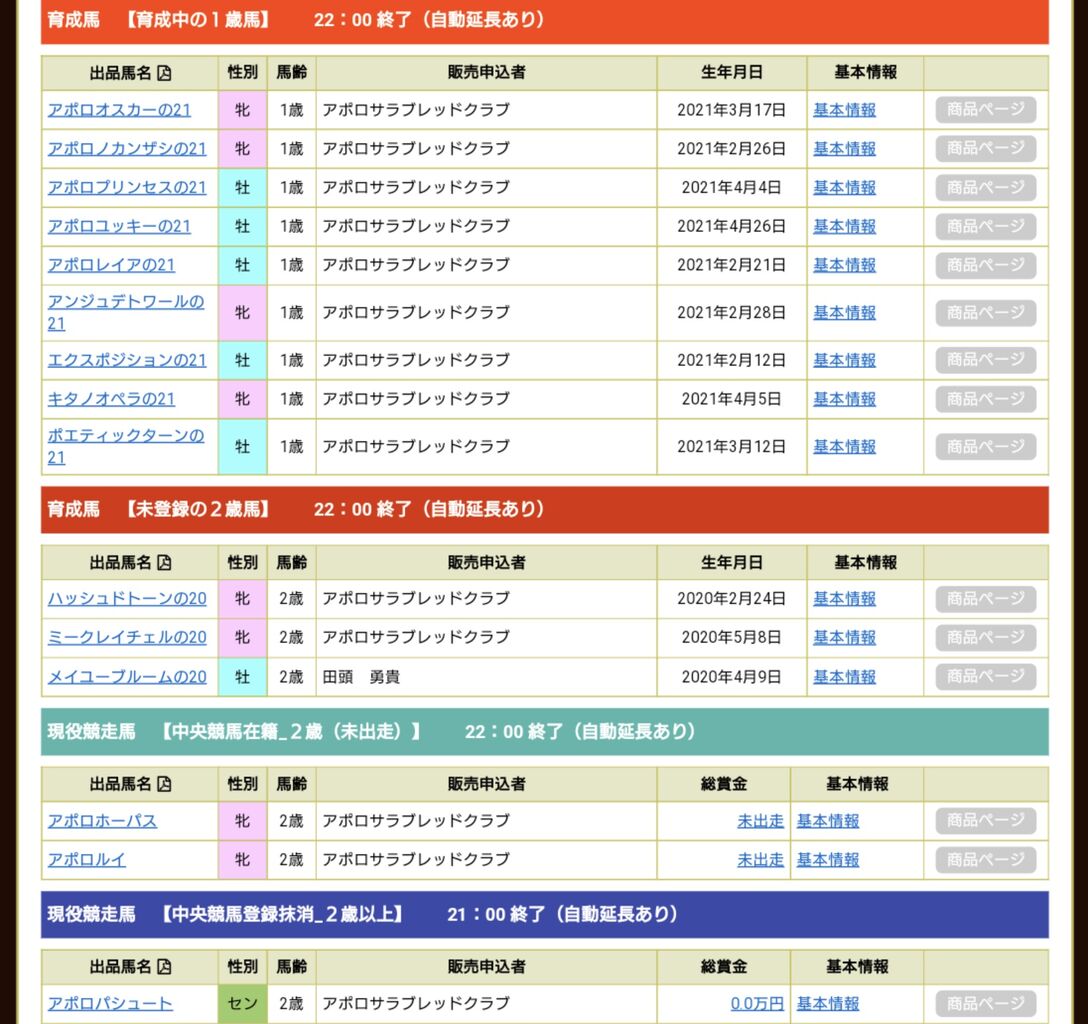View 基本情報 for アポロホーパス
1088x1024 pixels.
pos(828,821)
